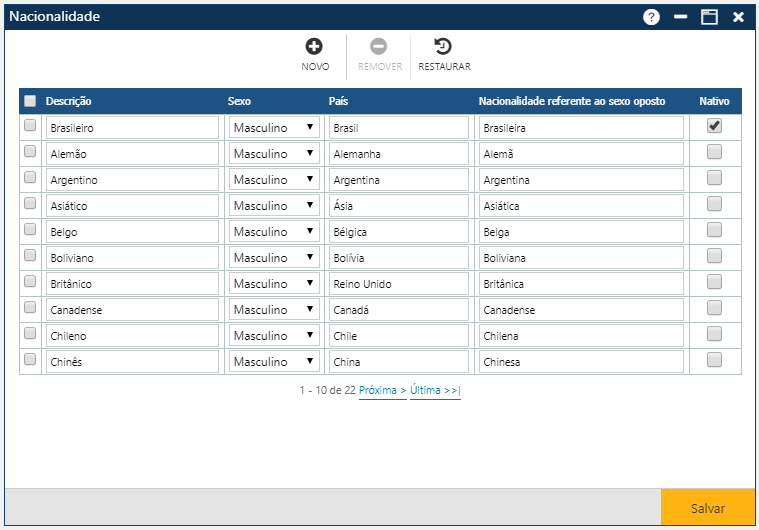
Task: Enable Nativo for the Chileno row
Action: click(714, 334)
